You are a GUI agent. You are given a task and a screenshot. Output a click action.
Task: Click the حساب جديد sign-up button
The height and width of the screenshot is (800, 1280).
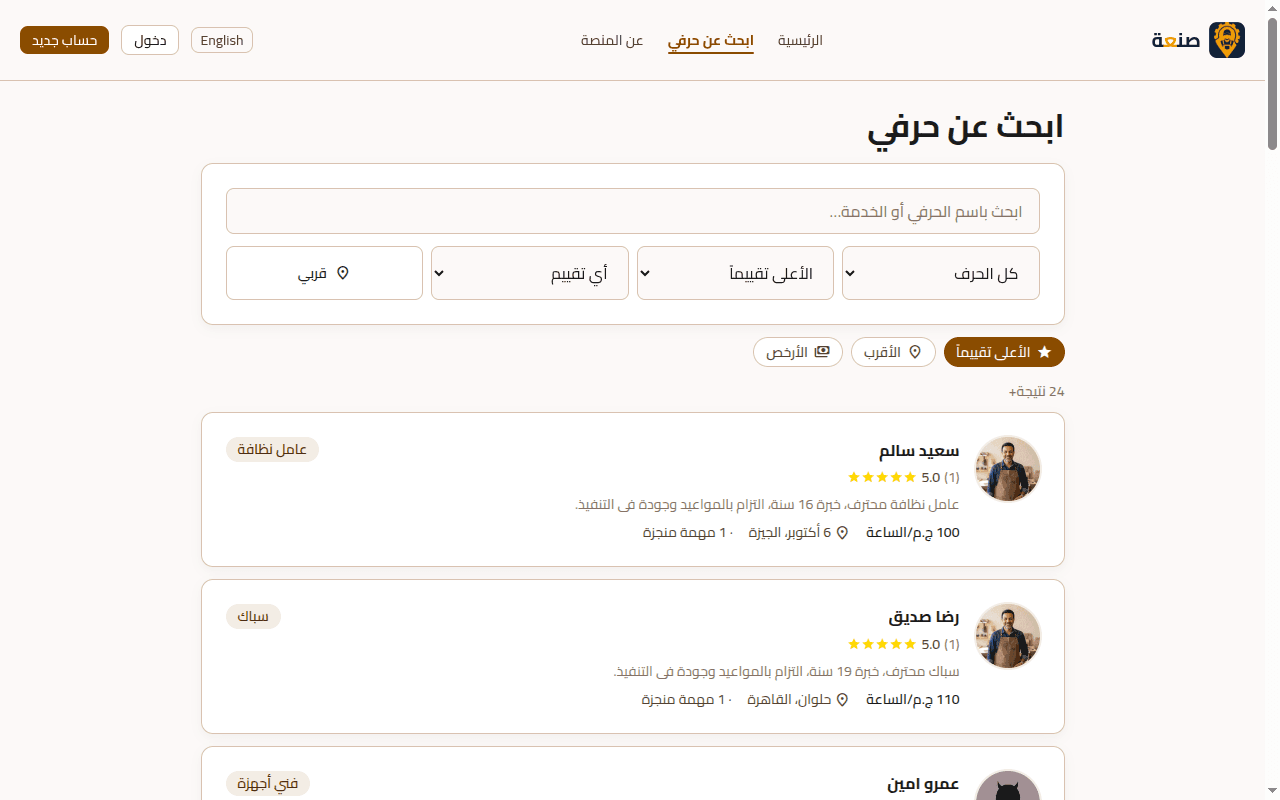(x=64, y=40)
